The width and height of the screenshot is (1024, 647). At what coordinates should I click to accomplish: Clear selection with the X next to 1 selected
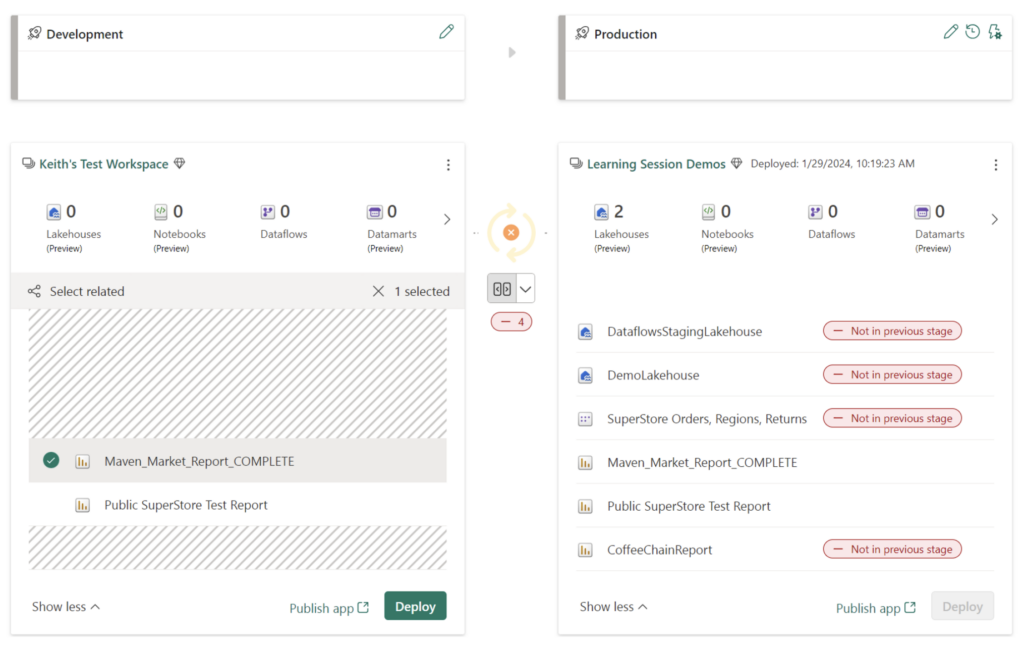point(378,291)
